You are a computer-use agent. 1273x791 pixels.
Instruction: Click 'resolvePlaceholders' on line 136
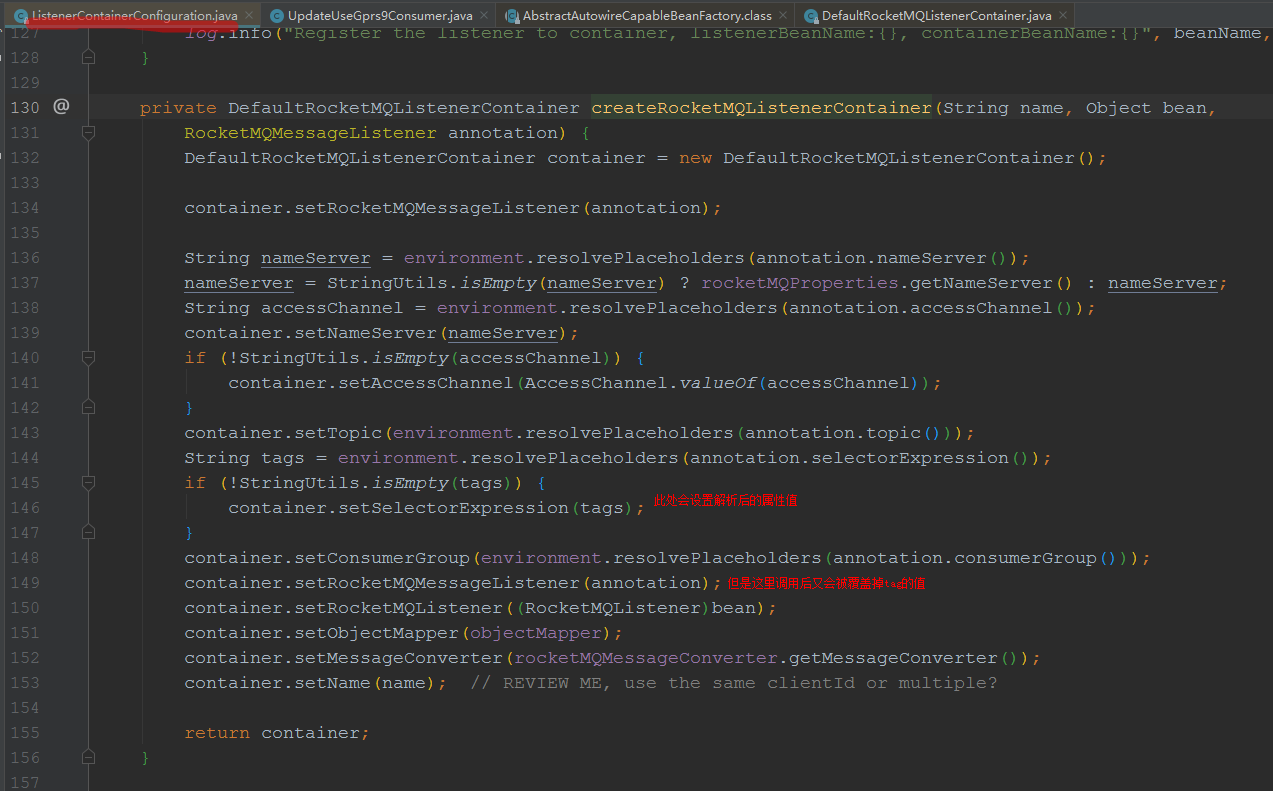point(641,258)
